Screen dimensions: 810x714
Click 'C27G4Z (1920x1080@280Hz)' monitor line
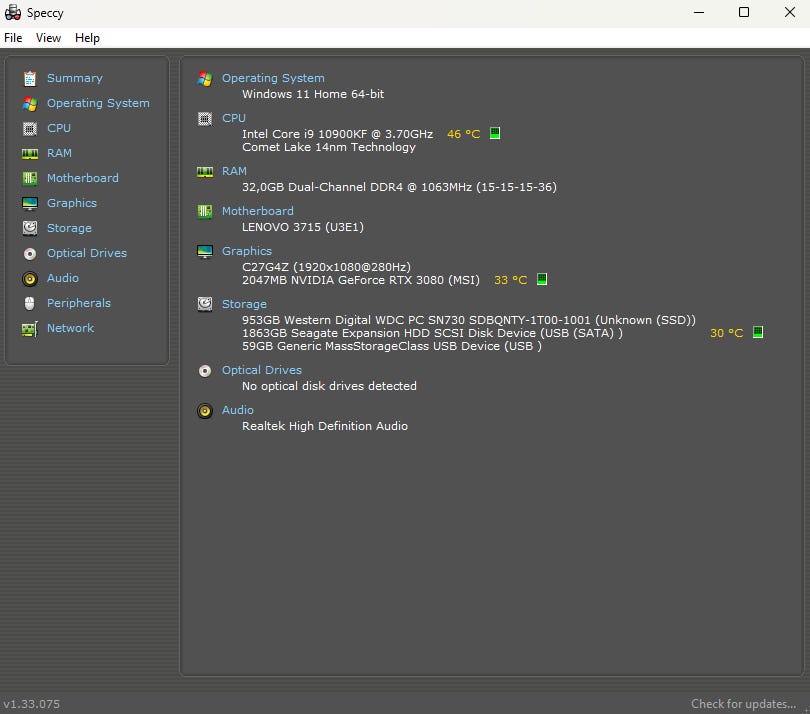click(326, 267)
